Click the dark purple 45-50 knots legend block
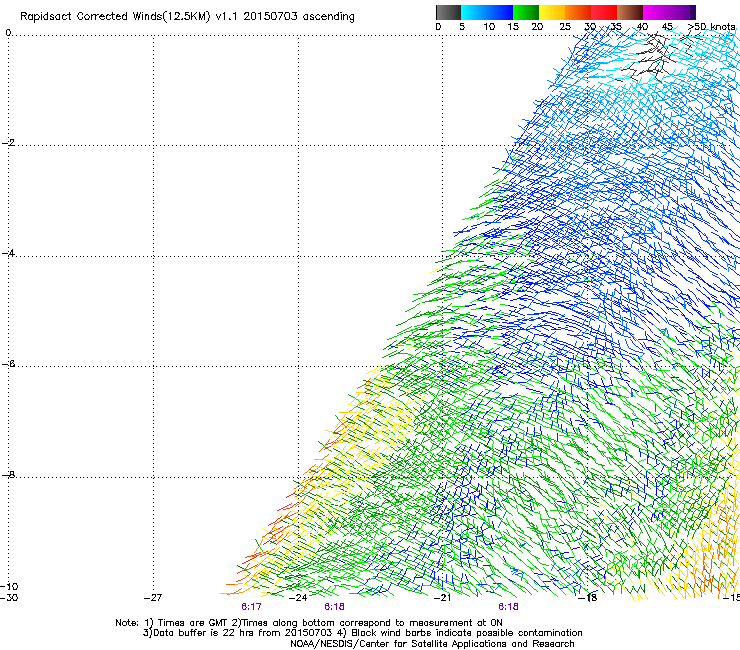Screen dimensions: 740x650 coord(682,12)
